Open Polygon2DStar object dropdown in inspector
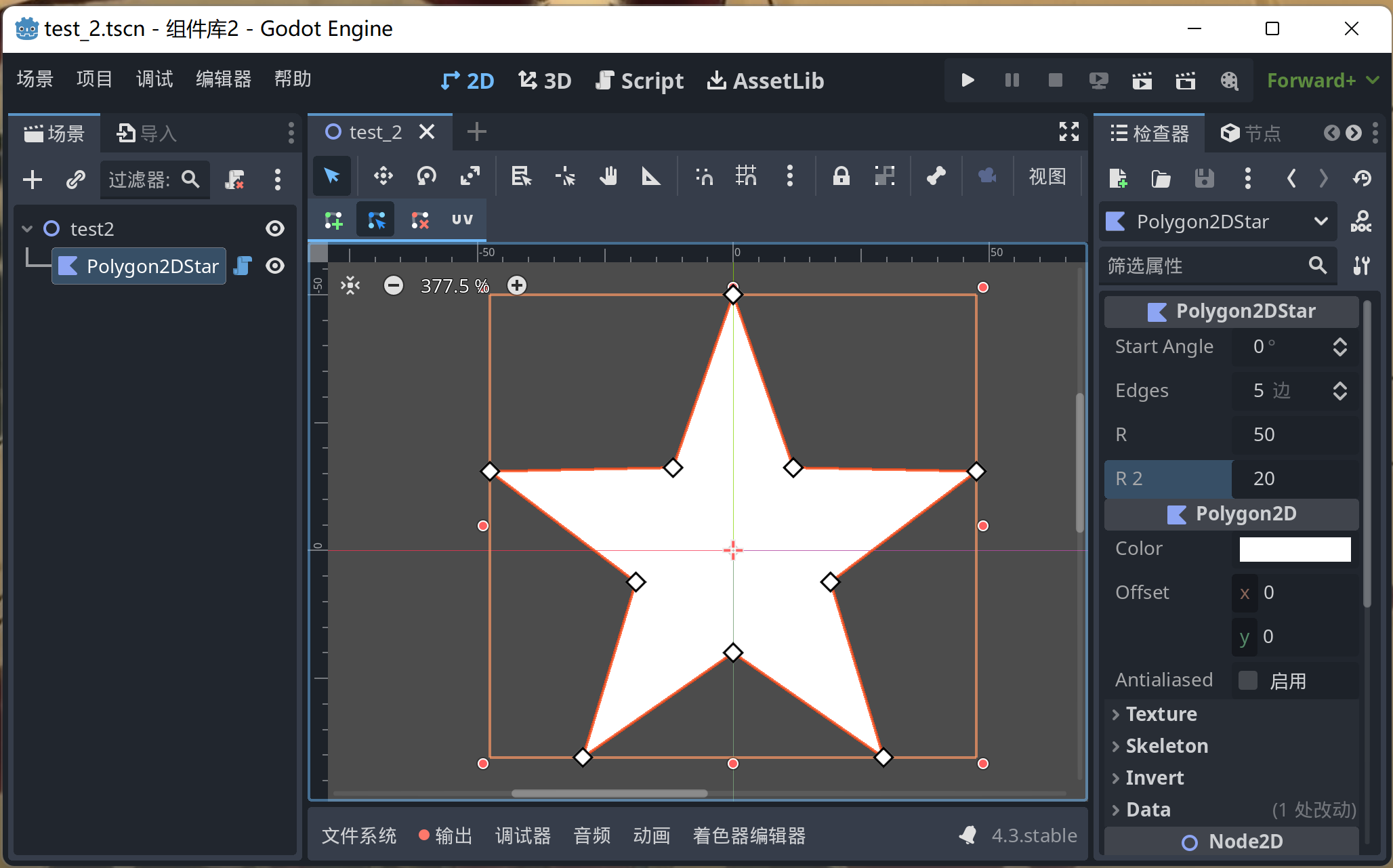 click(x=1218, y=222)
